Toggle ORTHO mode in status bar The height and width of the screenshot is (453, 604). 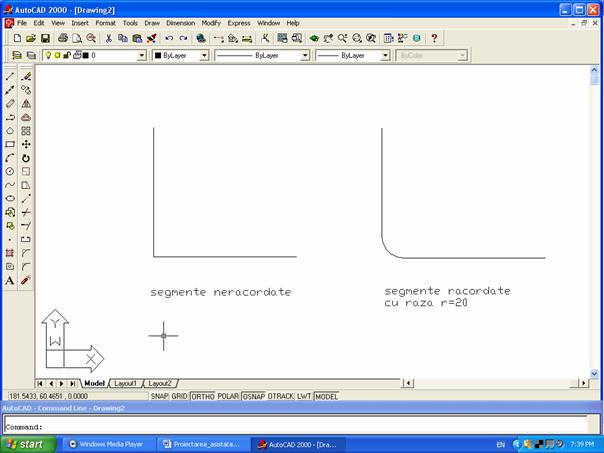click(203, 396)
